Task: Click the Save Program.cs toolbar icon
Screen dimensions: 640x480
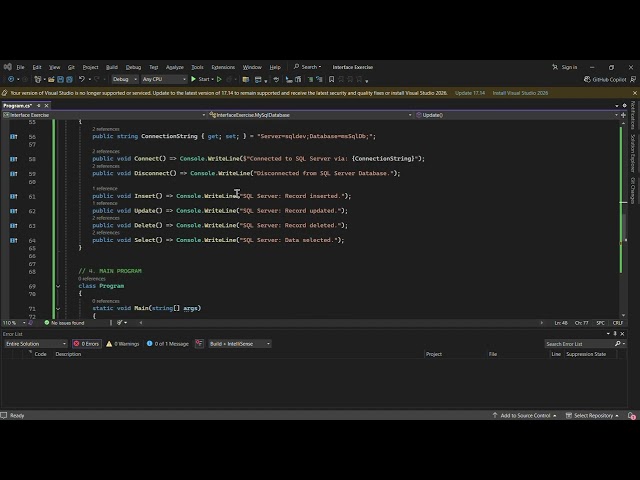Action: 60,79
